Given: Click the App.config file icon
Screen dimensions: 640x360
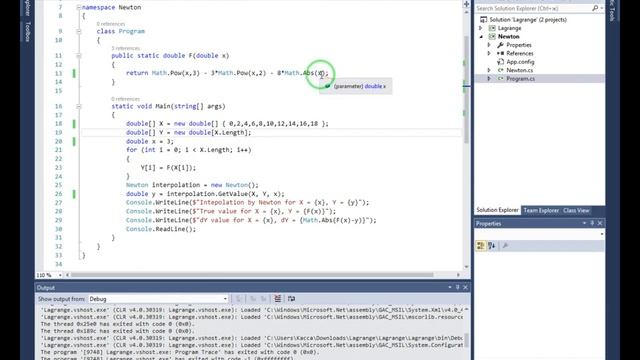Looking at the screenshot, I should click(x=500, y=62).
